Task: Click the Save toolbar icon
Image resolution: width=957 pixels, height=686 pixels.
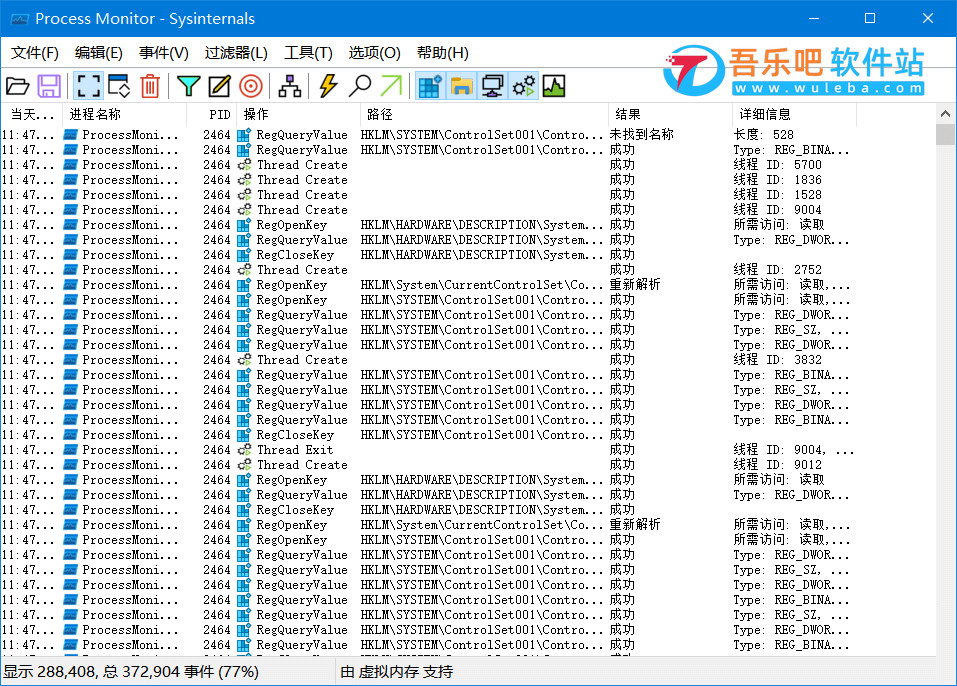Action: coord(49,86)
